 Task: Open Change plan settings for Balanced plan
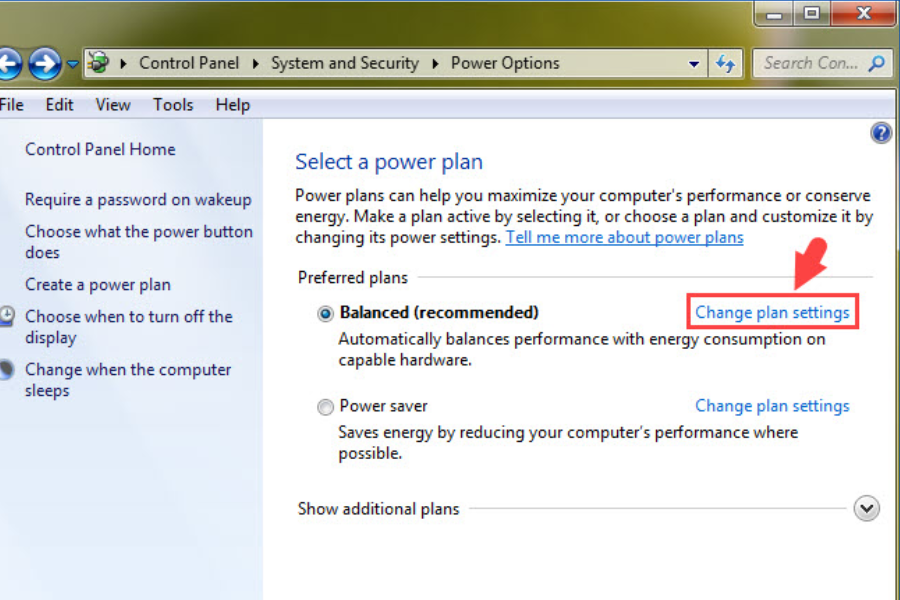pyautogui.click(x=772, y=312)
